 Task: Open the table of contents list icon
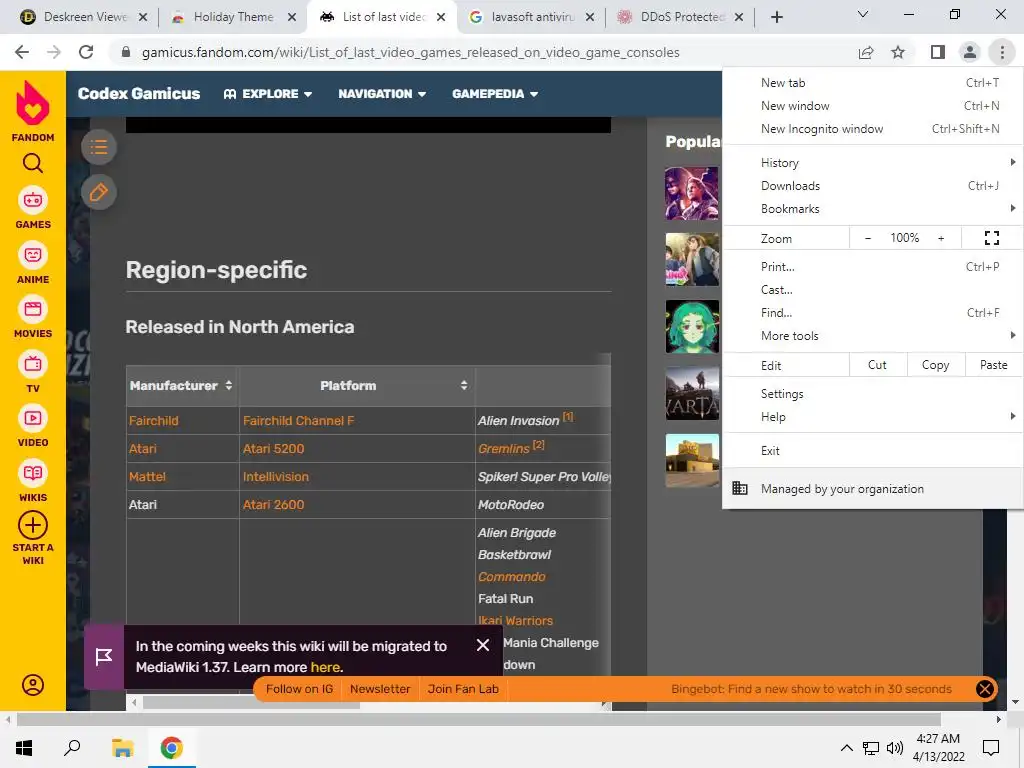pos(99,147)
